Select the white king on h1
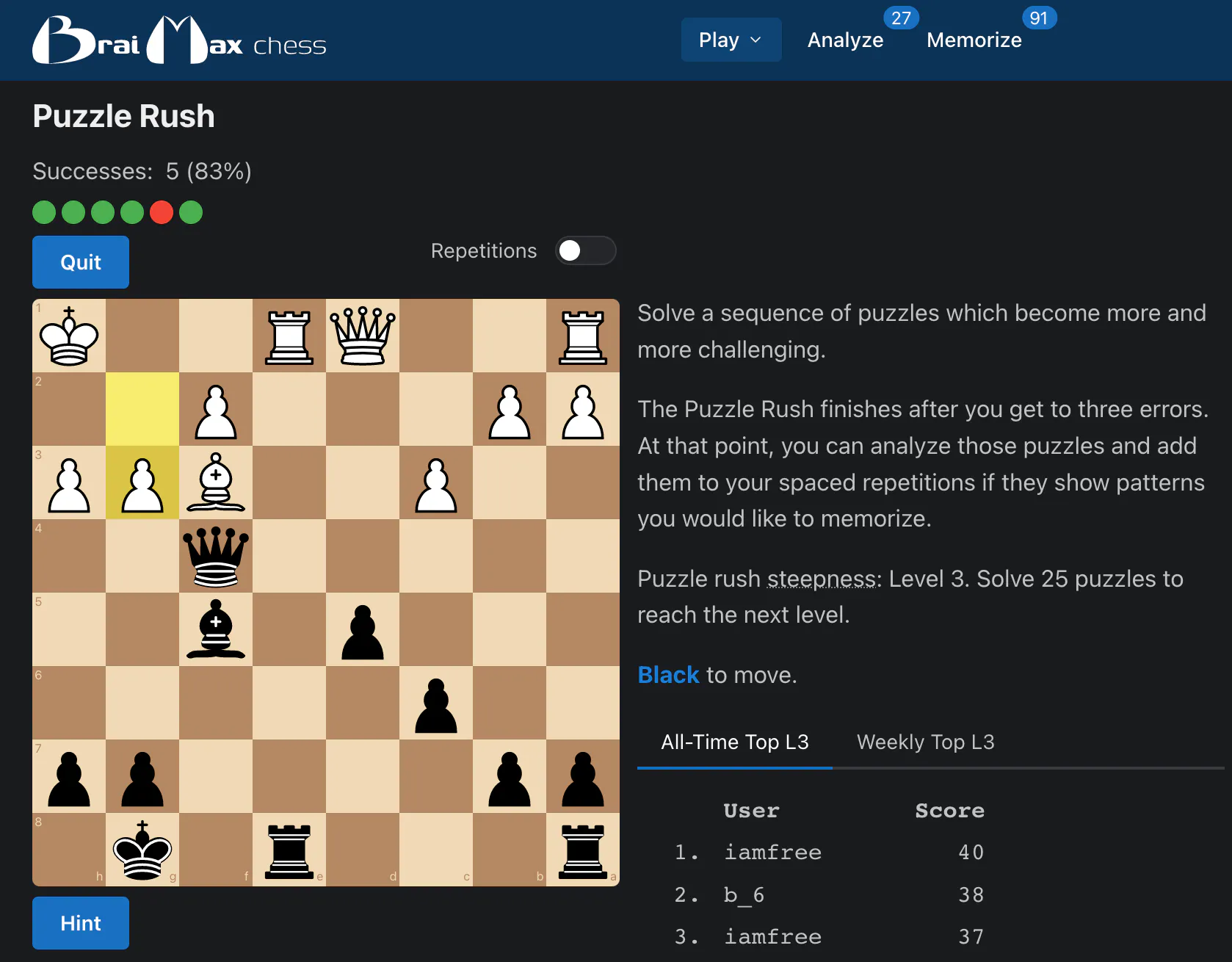This screenshot has width=1232, height=962. coord(69,336)
